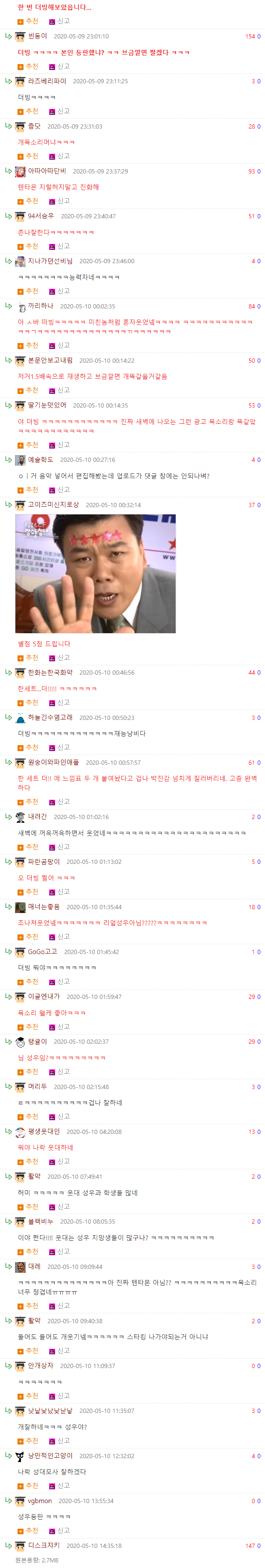
Task: Click 신고 icon under 라즈베리파이's comment
Action: [x=52, y=112]
